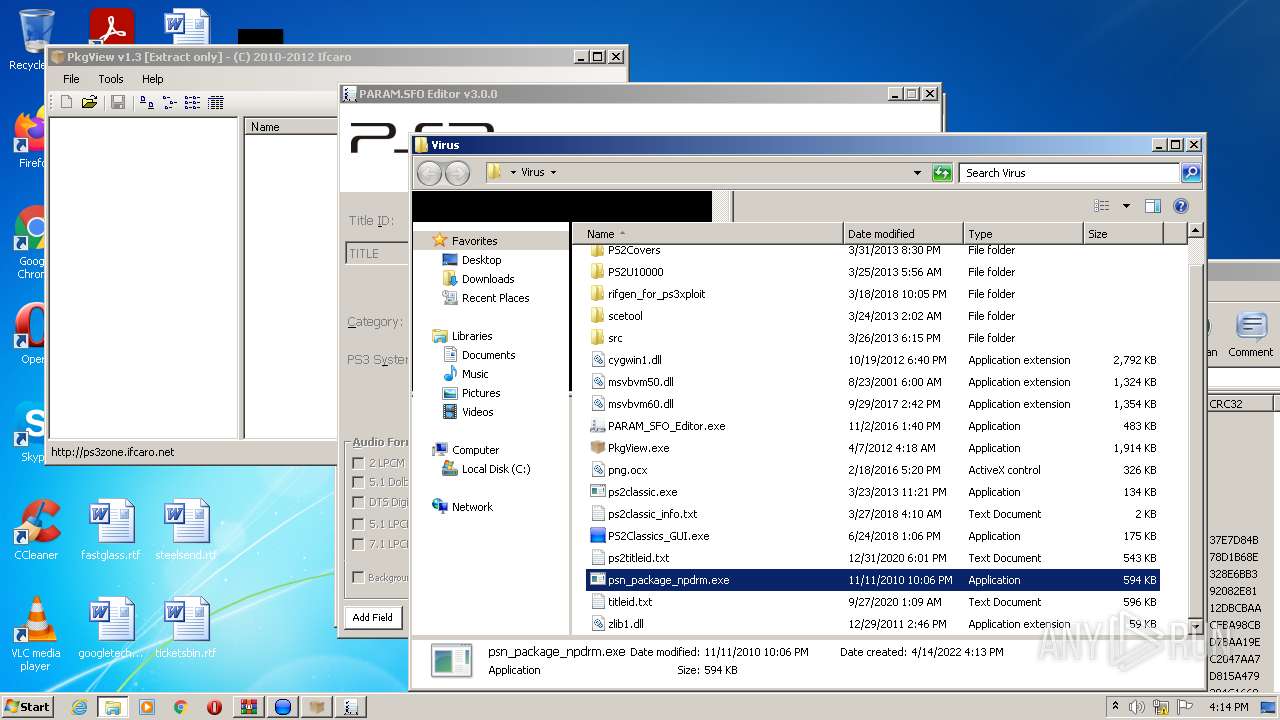Select Network in navigation pane
This screenshot has height=720, width=1280.
(x=472, y=507)
